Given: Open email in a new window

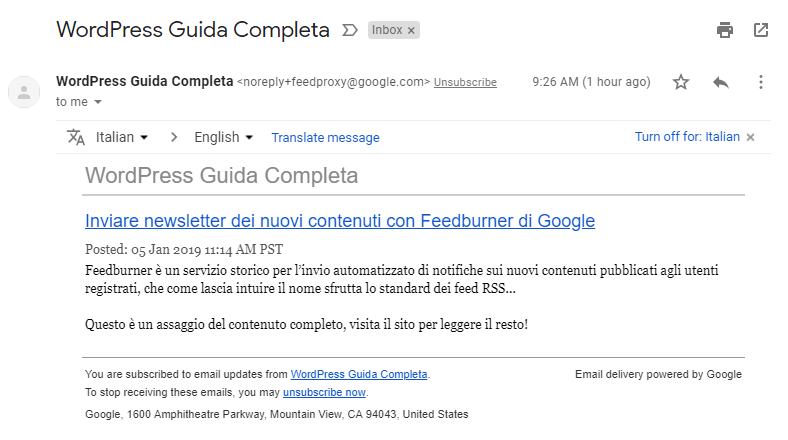Looking at the screenshot, I should (x=761, y=30).
